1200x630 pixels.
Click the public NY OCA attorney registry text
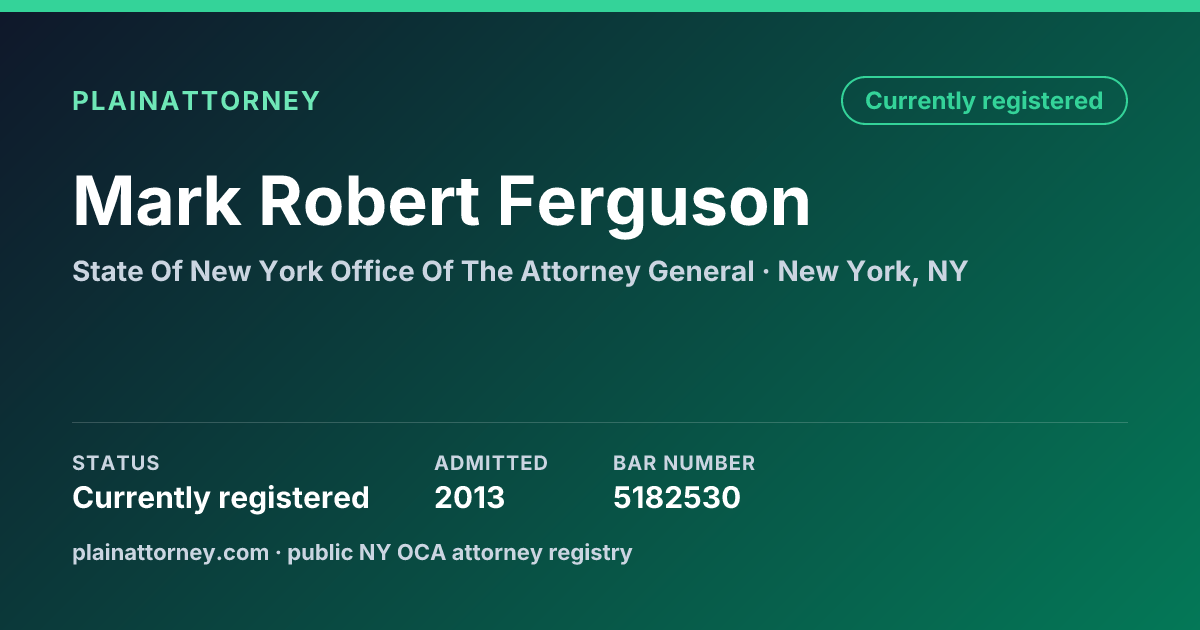coord(460,552)
